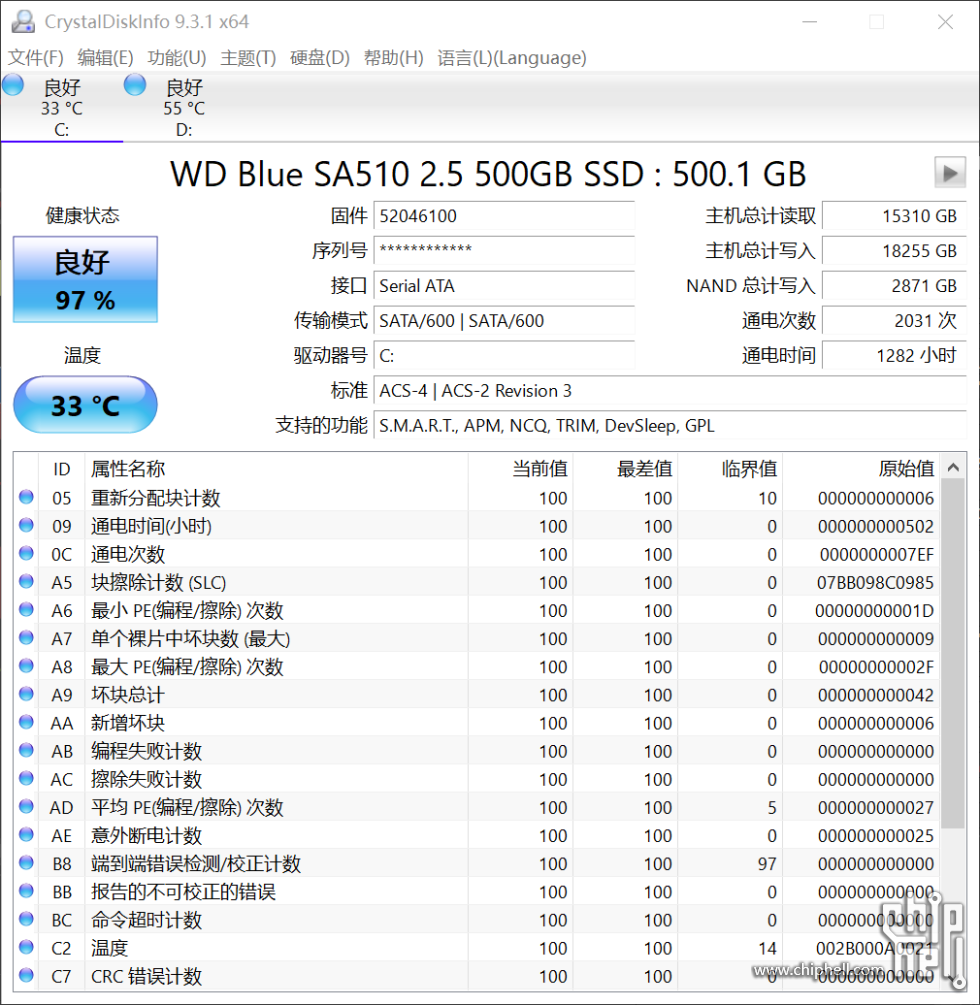Select drive C: tab at 33 °C
The height and width of the screenshot is (1005, 980).
(62, 107)
